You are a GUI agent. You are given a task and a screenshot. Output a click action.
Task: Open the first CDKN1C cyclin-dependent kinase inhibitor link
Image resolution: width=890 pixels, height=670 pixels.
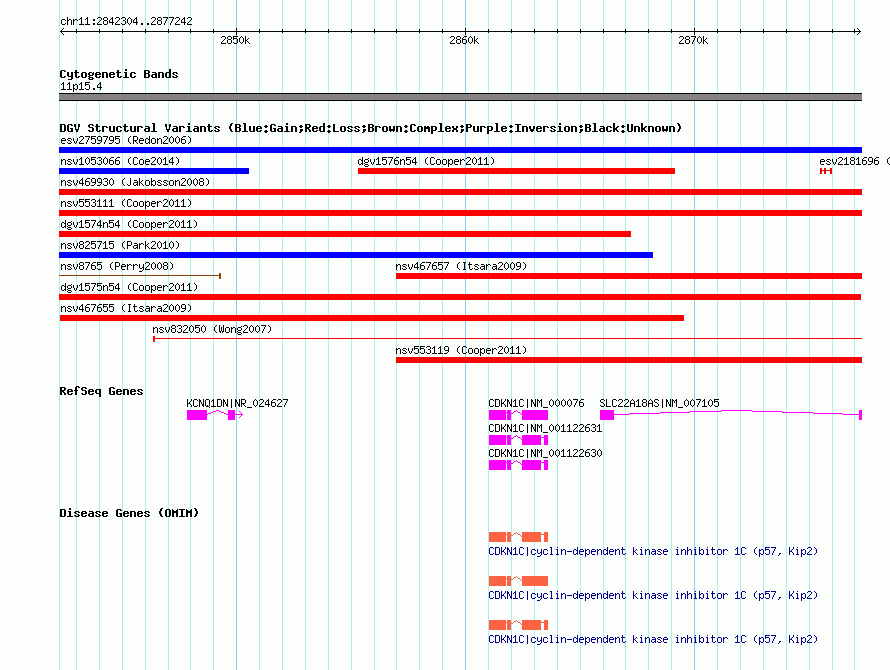pos(653,551)
